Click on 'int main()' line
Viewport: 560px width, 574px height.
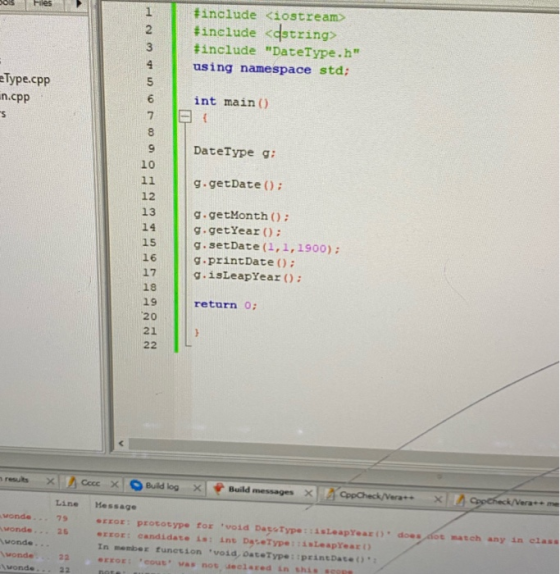click(x=231, y=101)
